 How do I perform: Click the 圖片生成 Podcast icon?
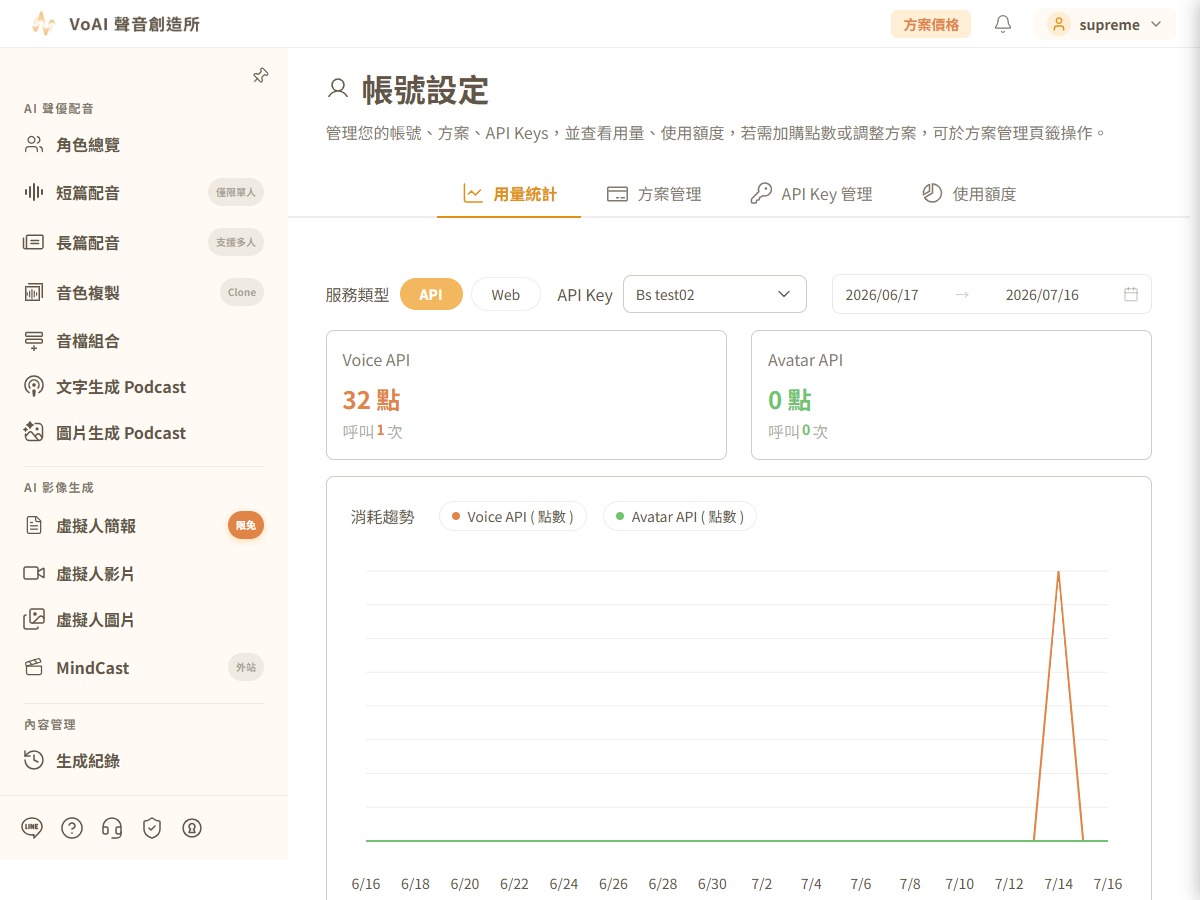[34, 433]
